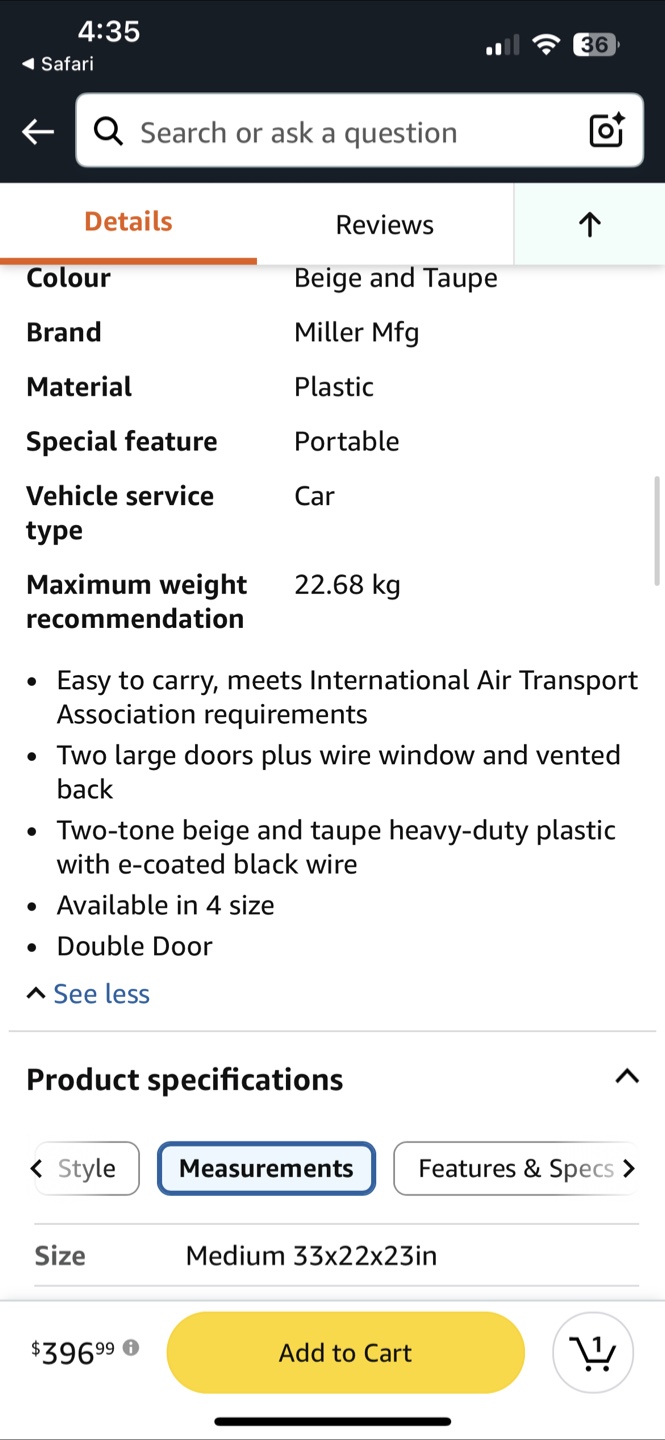Open the camera lens search icon
665x1440 pixels.
[606, 131]
